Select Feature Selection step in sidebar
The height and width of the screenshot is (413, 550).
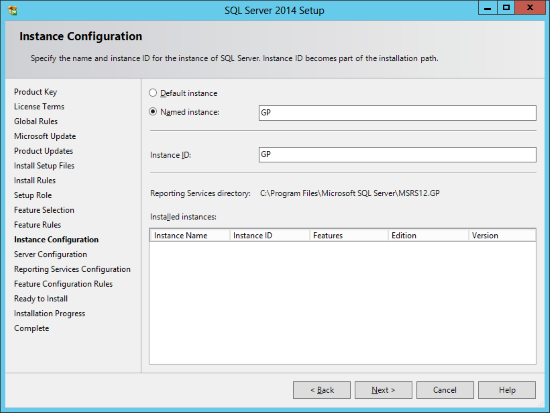click(44, 210)
